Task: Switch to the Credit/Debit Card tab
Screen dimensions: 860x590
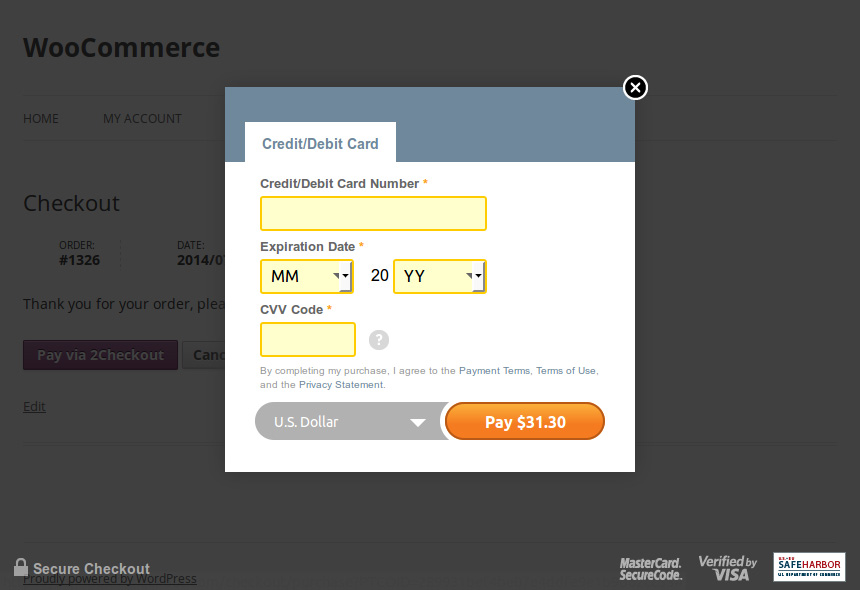Action: pyautogui.click(x=320, y=143)
